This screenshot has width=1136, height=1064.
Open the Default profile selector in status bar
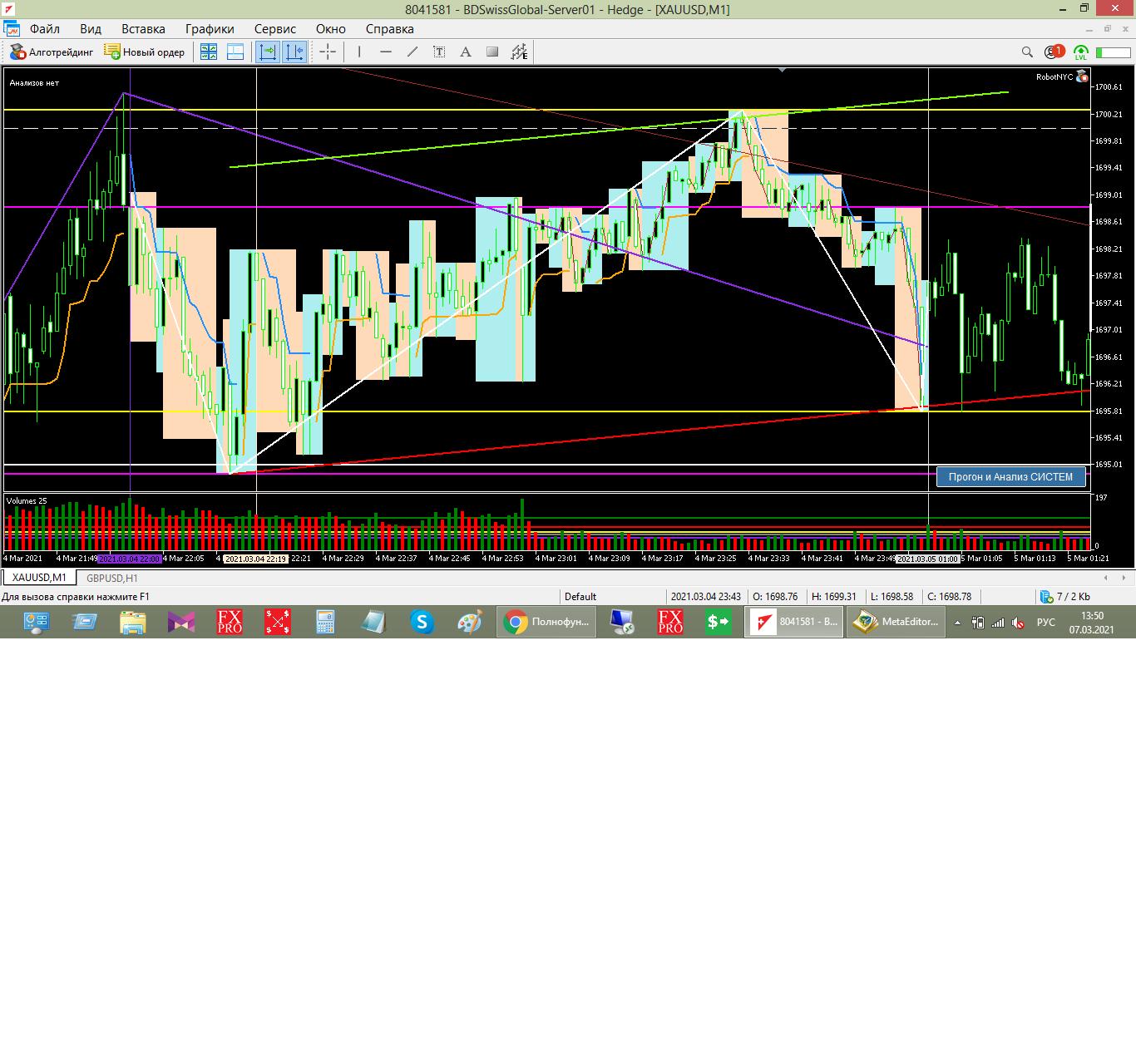pos(580,596)
